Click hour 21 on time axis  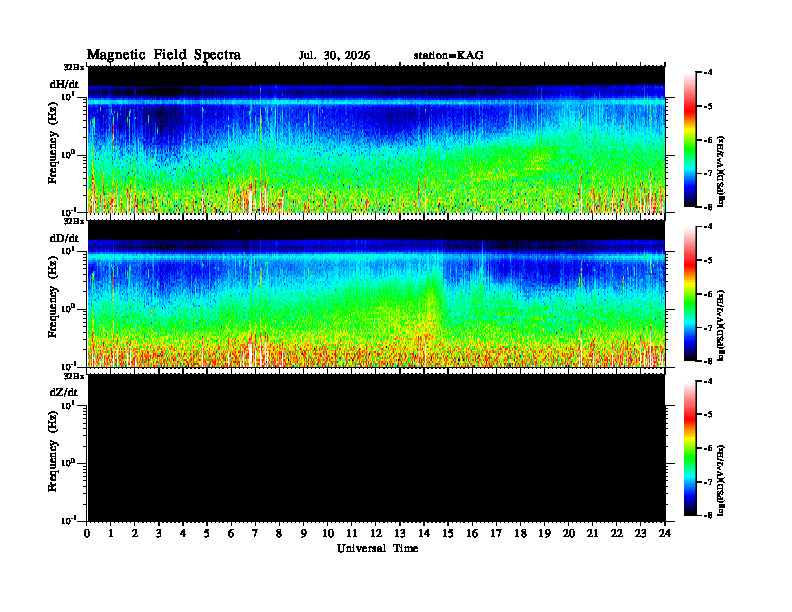pos(592,534)
